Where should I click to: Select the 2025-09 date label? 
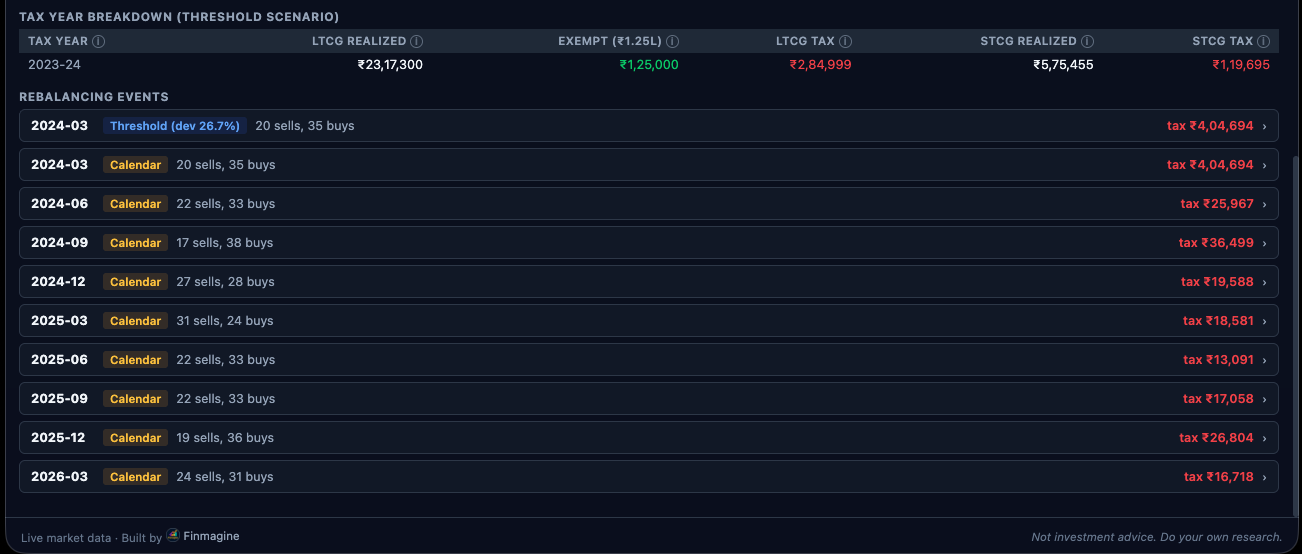[59, 399]
